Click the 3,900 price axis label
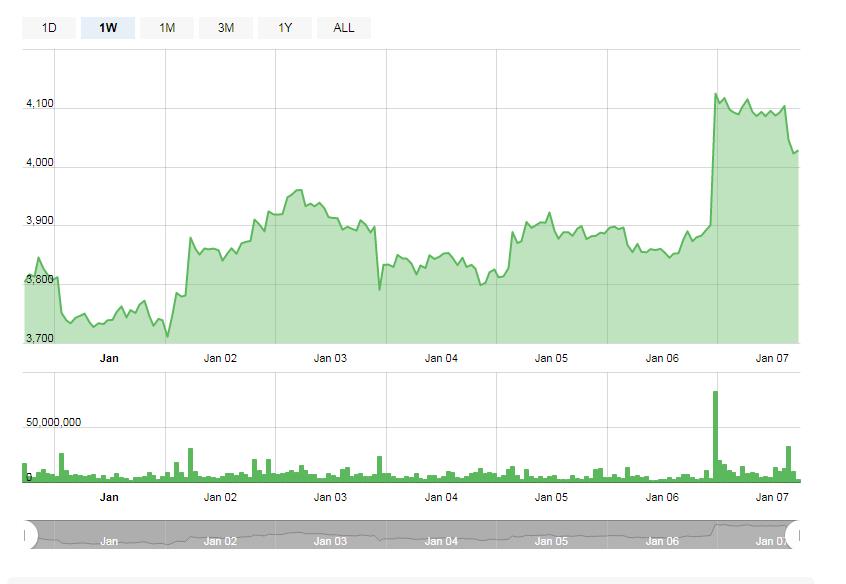Viewport: 846px width, 584px height. click(40, 221)
